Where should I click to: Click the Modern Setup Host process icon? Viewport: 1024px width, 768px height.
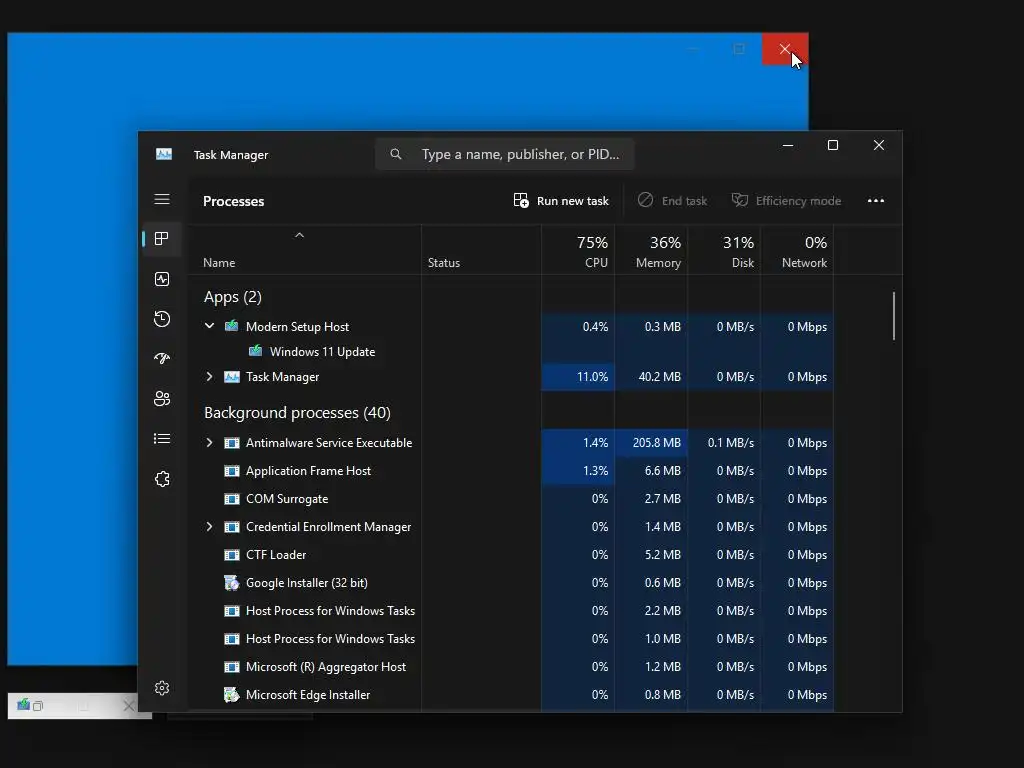pos(232,326)
